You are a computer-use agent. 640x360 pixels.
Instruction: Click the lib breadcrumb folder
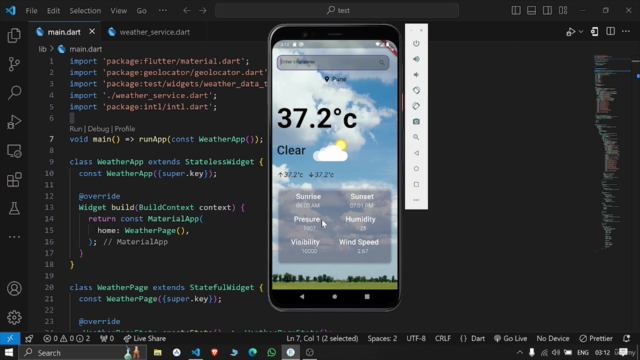pyautogui.click(x=42, y=49)
